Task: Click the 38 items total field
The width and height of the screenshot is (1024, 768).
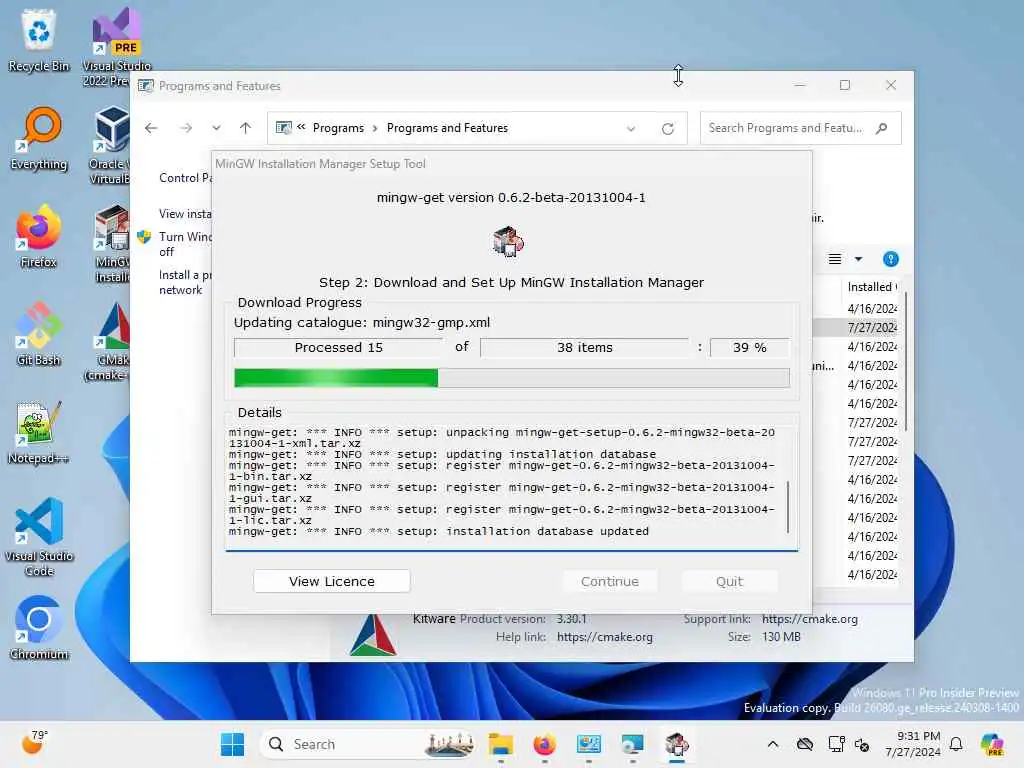Action: point(584,347)
